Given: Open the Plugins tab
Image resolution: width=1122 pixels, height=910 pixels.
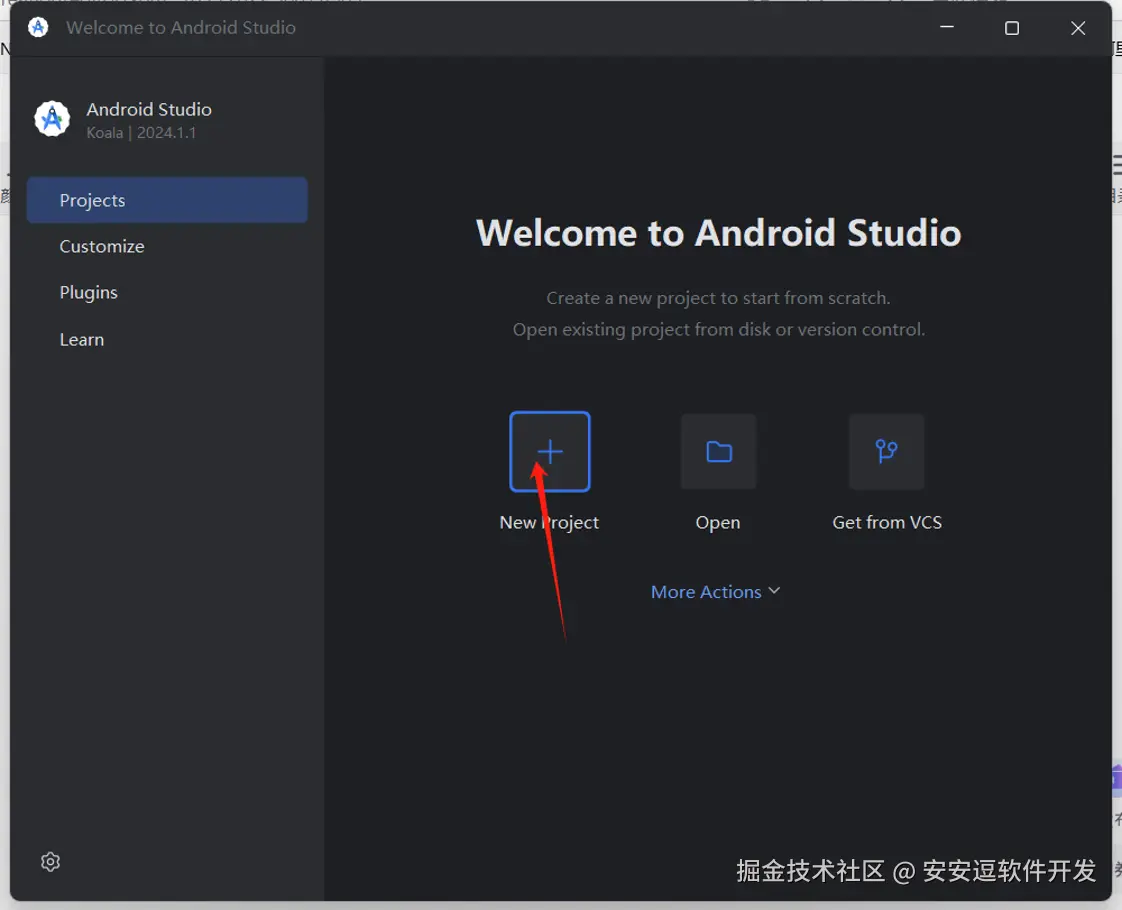Looking at the screenshot, I should click(89, 293).
